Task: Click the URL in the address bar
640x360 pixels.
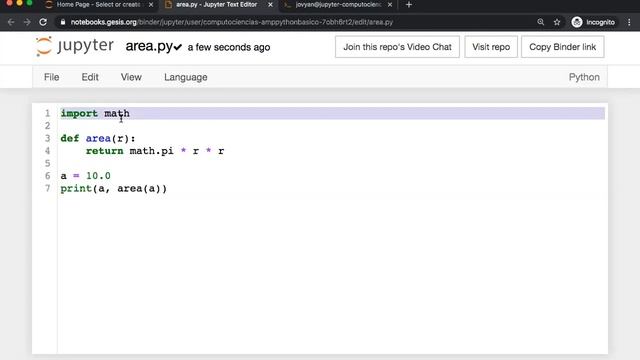Action: pos(231,22)
